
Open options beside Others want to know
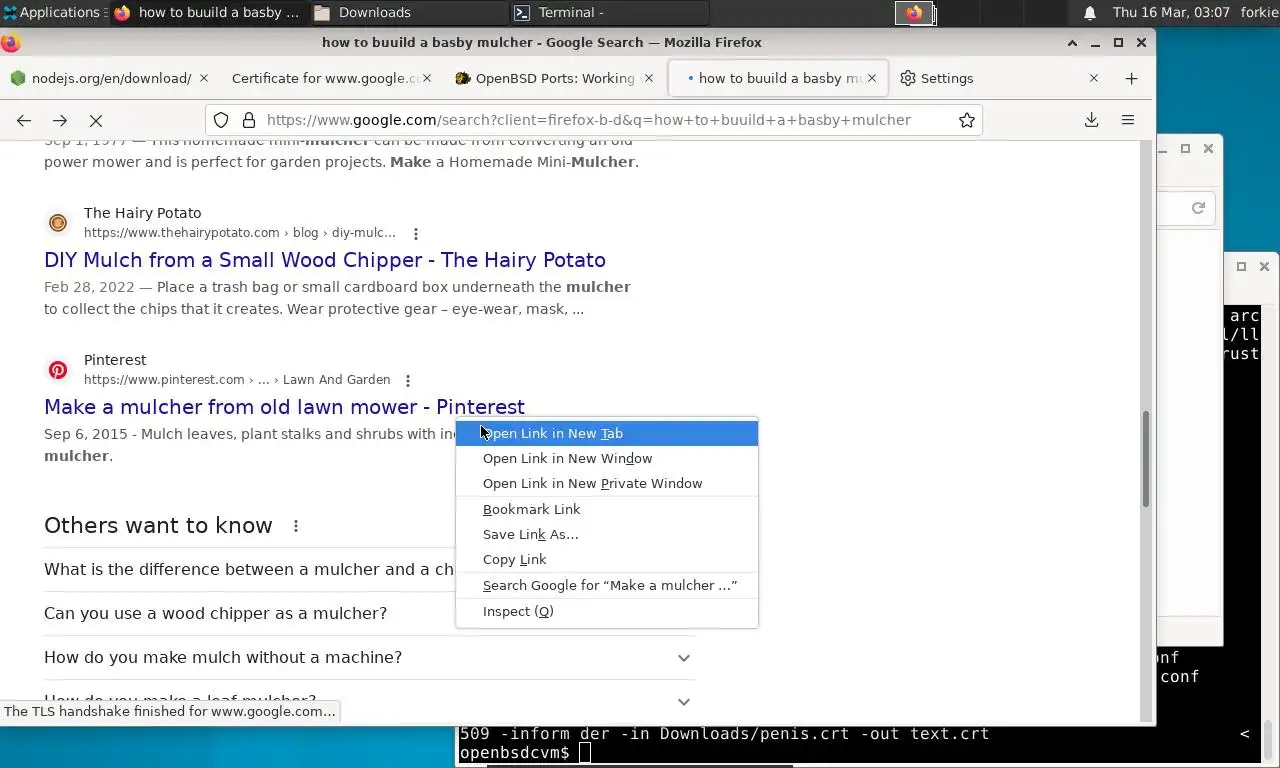tap(295, 526)
